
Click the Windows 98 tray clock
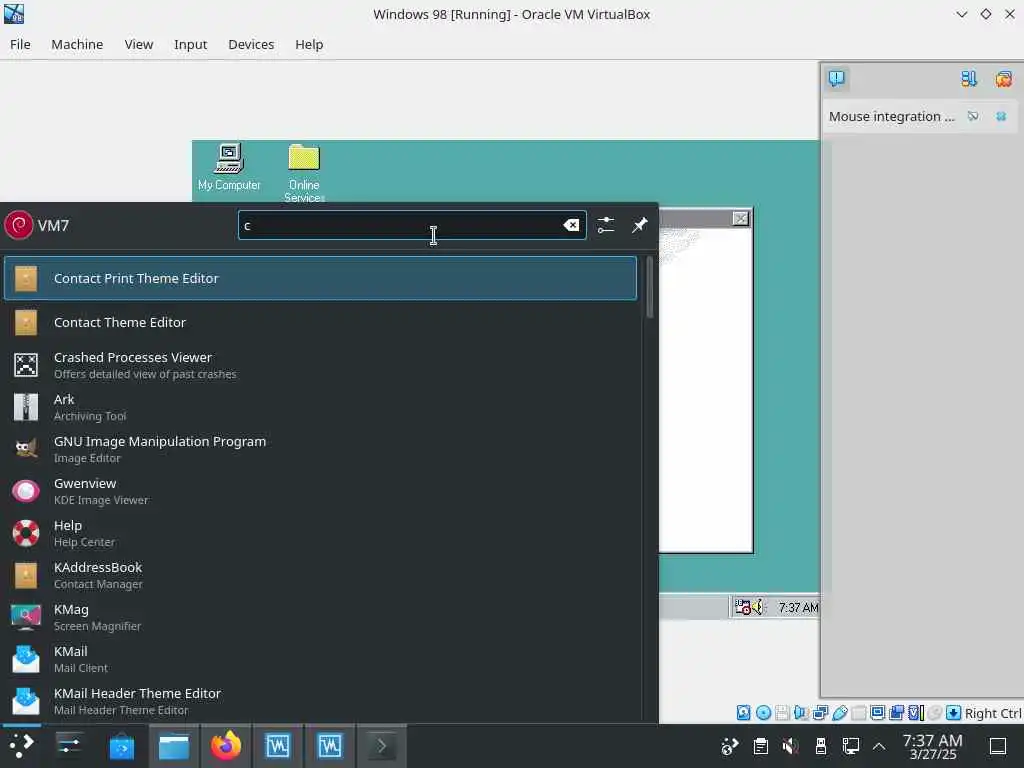pyautogui.click(x=797, y=608)
